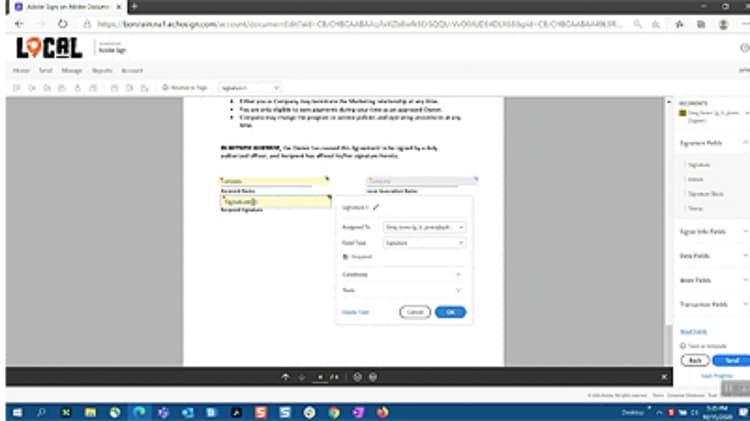This screenshot has width=750, height=421.
Task: Click the Back button in right panel
Action: pos(695,361)
